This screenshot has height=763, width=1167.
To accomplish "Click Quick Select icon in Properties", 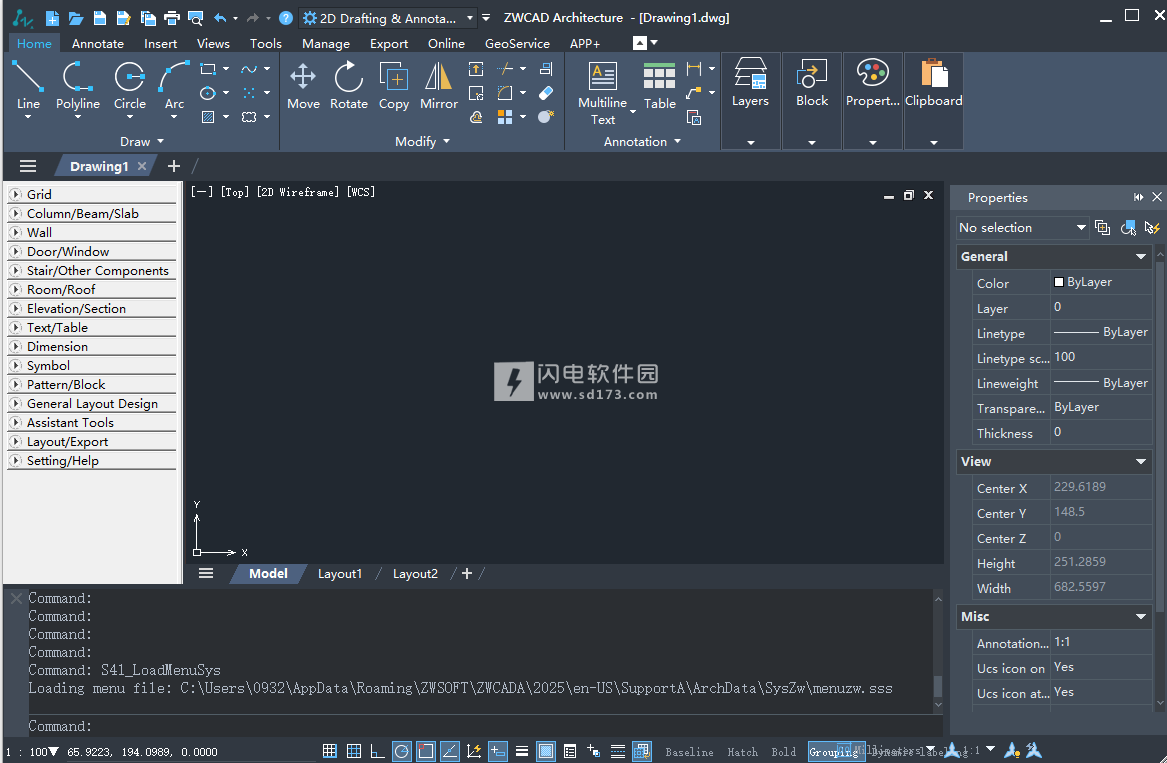I will tap(1152, 228).
